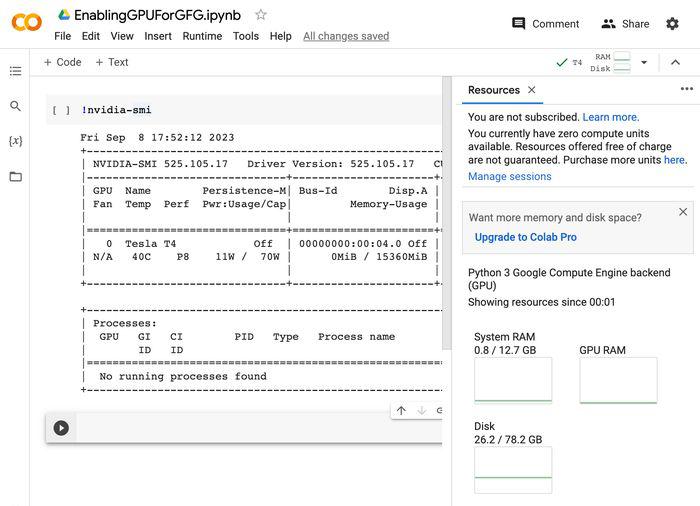Screen dimensions: 700x506
Task: Run the empty code cell
Action: [x=61, y=428]
